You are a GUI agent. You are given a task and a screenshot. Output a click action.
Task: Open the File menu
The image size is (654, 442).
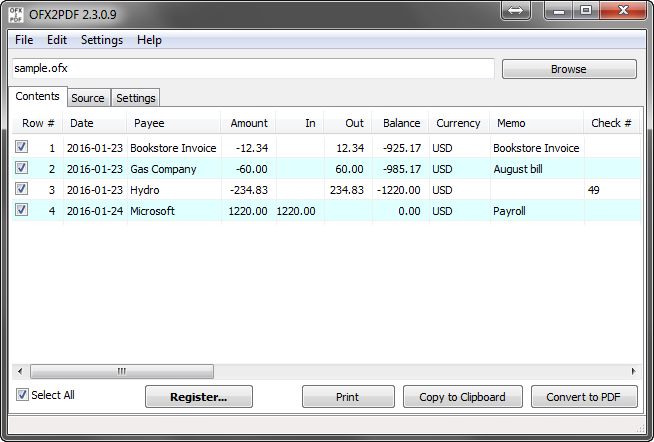(x=24, y=40)
